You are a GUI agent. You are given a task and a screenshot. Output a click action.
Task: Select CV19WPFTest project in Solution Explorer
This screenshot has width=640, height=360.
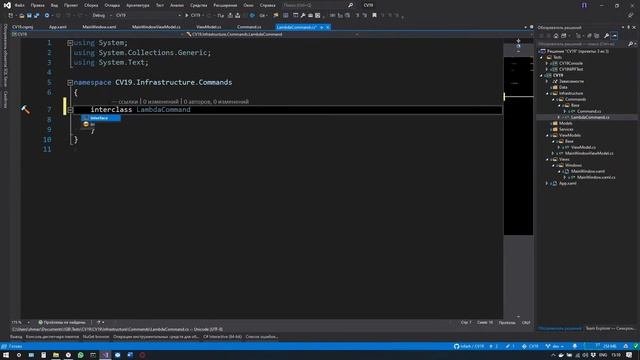click(571, 69)
